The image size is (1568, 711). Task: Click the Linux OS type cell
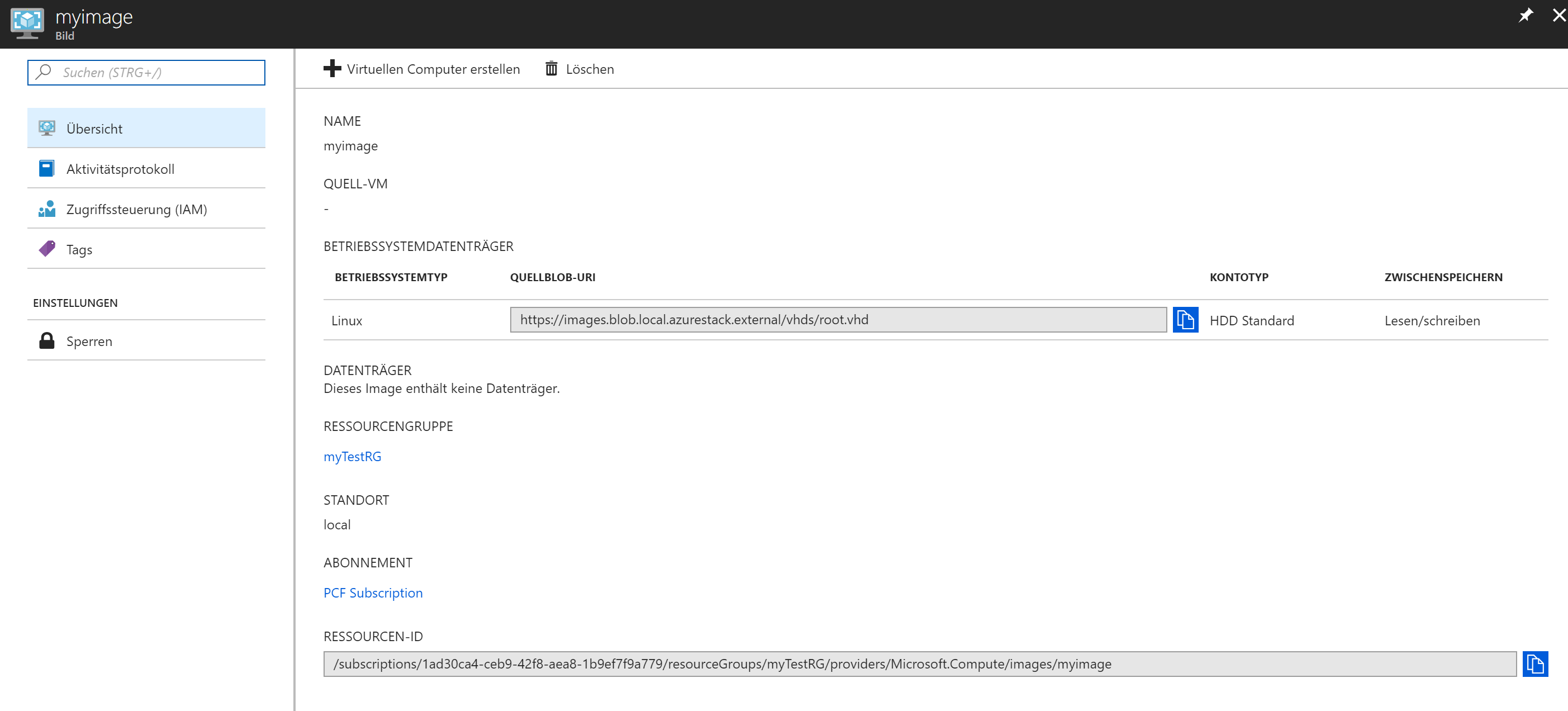347,320
